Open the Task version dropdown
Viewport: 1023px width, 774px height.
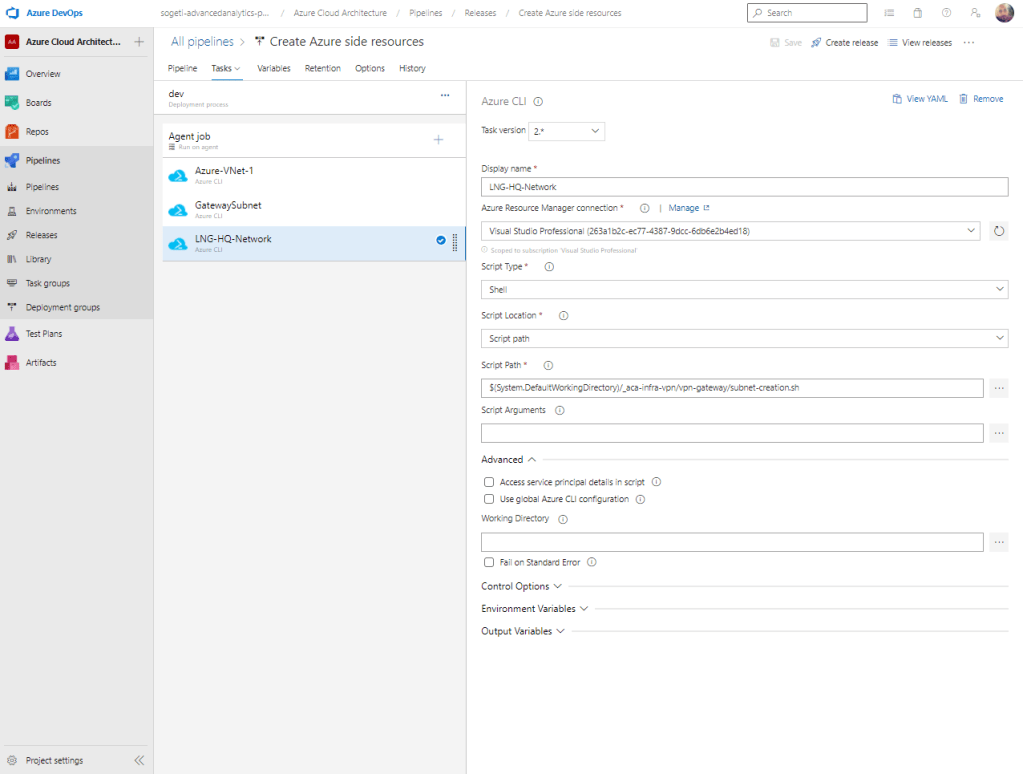click(566, 131)
